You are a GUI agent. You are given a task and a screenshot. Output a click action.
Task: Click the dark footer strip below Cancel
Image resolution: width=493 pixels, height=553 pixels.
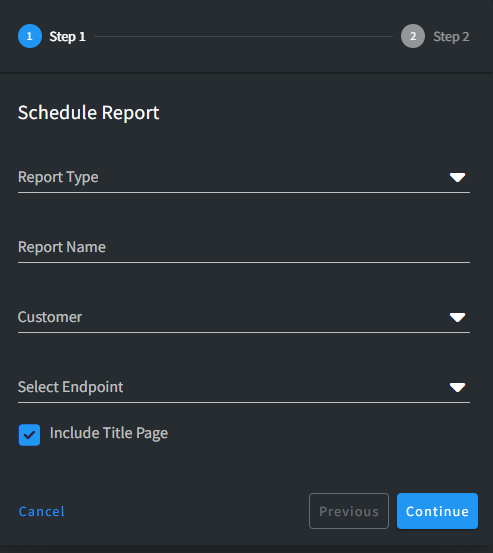pyautogui.click(x=246, y=549)
